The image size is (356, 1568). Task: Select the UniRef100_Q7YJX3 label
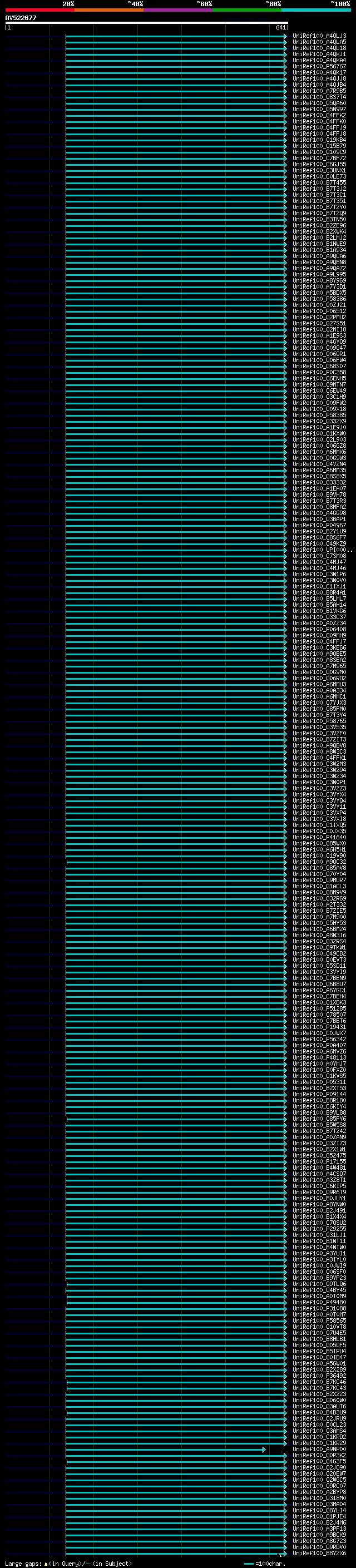pyautogui.click(x=319, y=703)
